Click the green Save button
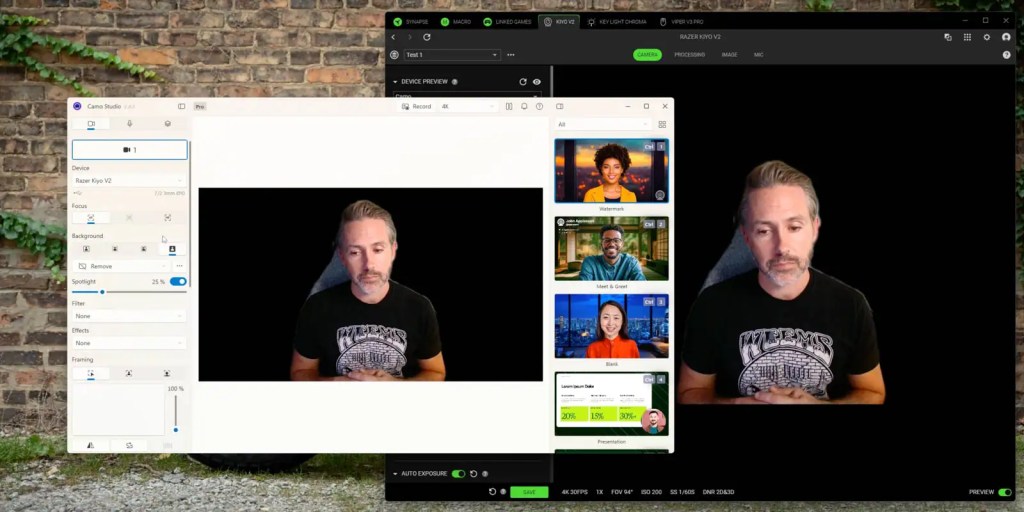 coord(529,492)
